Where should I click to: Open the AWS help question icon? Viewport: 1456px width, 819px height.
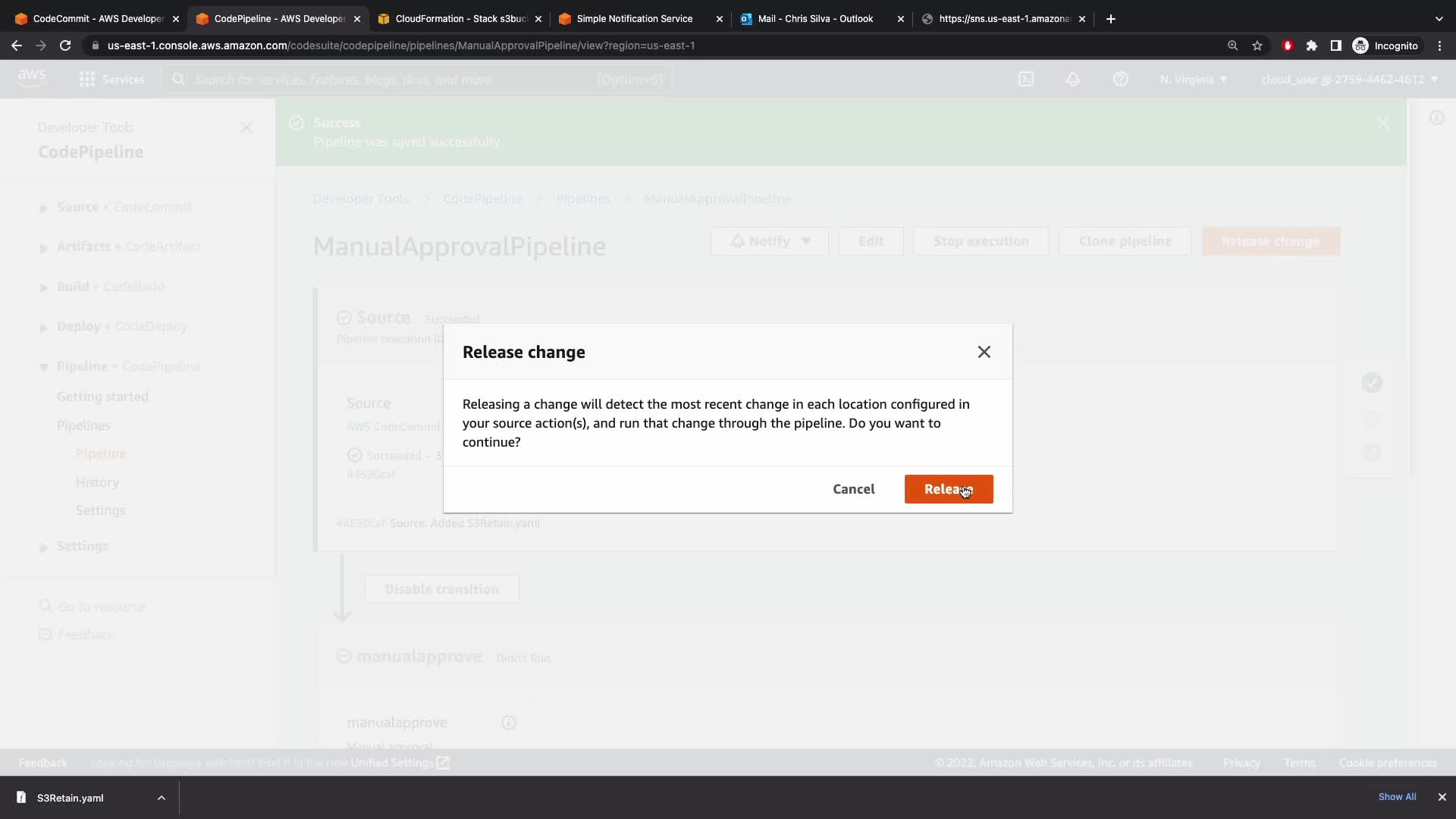pyautogui.click(x=1120, y=80)
